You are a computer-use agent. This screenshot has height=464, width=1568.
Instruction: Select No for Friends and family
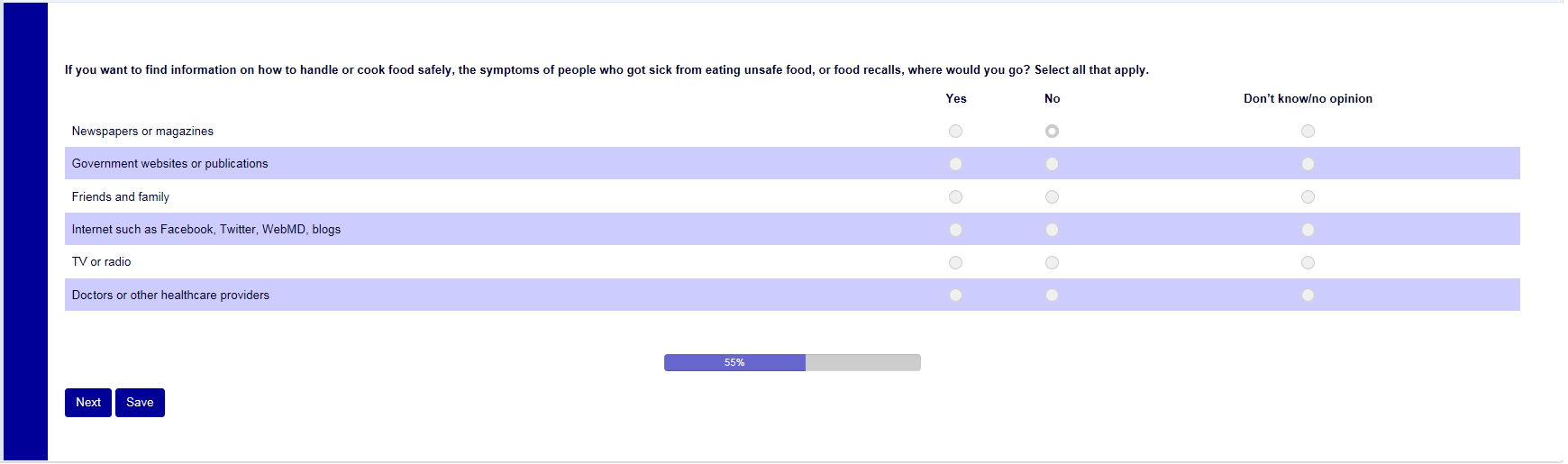[1052, 197]
